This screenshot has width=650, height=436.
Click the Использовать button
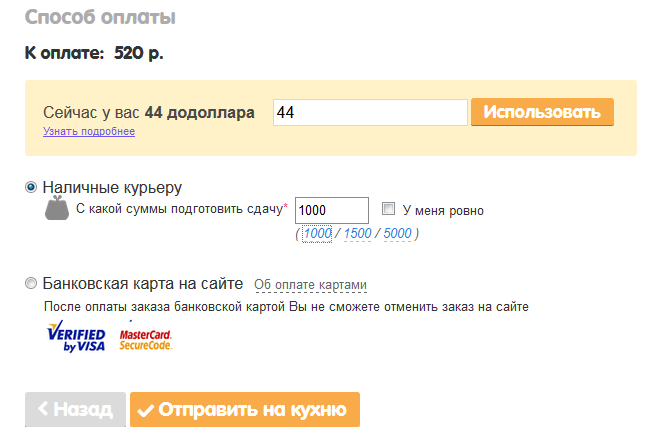[x=542, y=112]
